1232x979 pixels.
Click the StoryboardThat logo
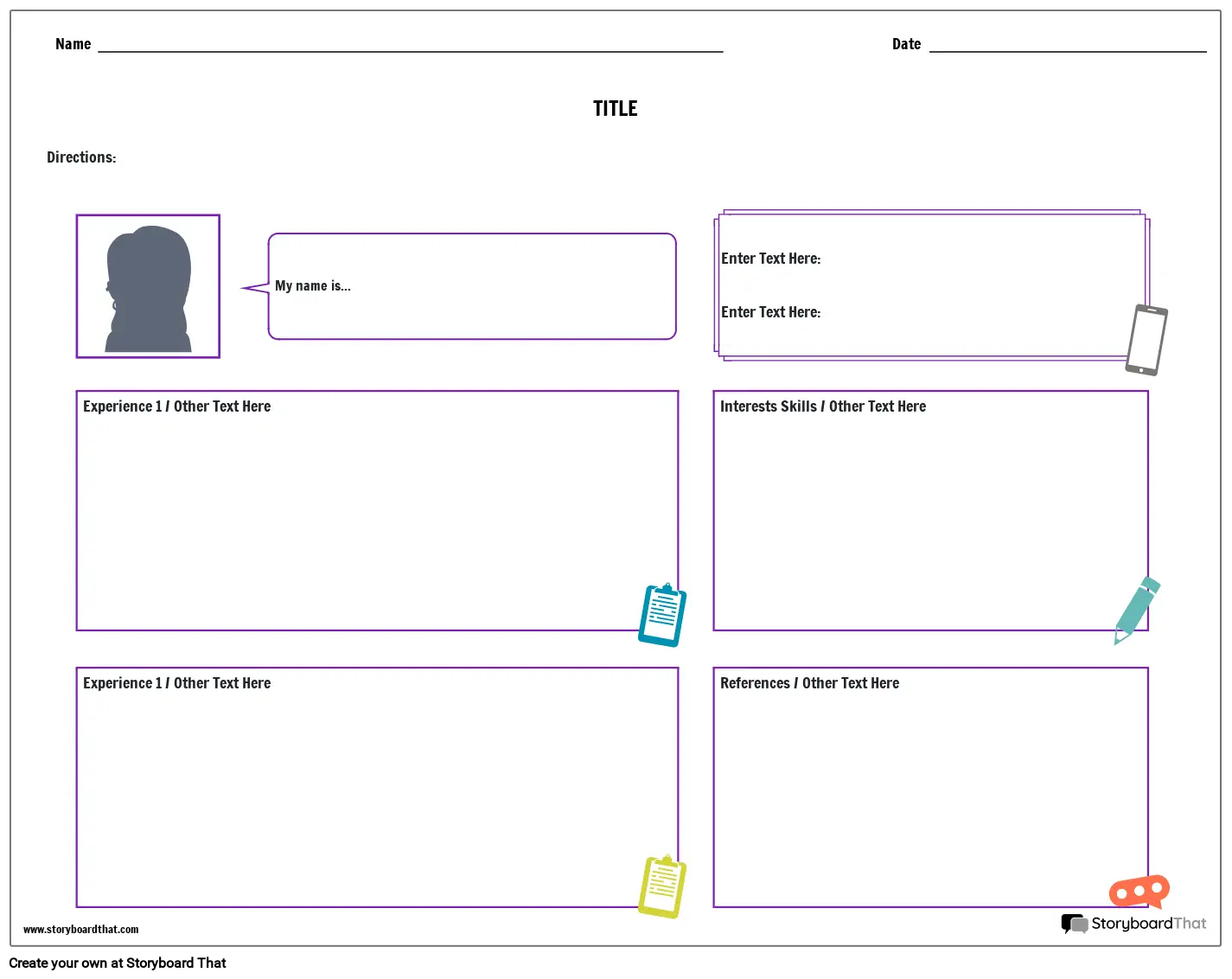[x=1133, y=924]
